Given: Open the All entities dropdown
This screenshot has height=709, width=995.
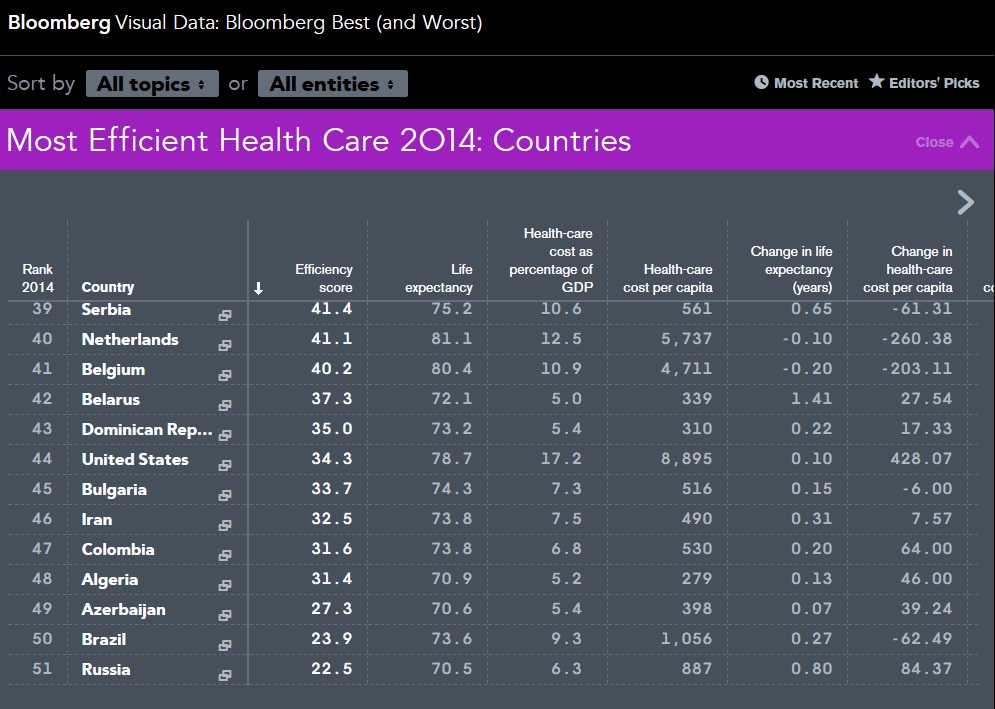Looking at the screenshot, I should [x=333, y=84].
